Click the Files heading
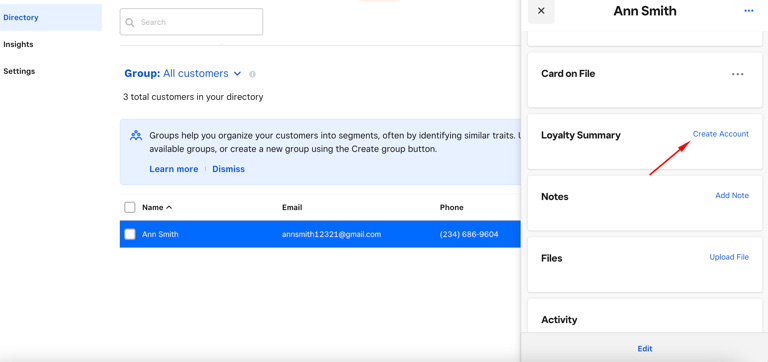The image size is (768, 362). coord(552,258)
